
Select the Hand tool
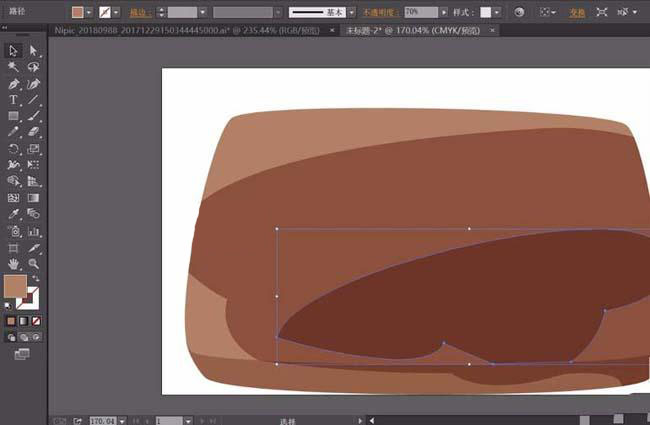(x=13, y=264)
